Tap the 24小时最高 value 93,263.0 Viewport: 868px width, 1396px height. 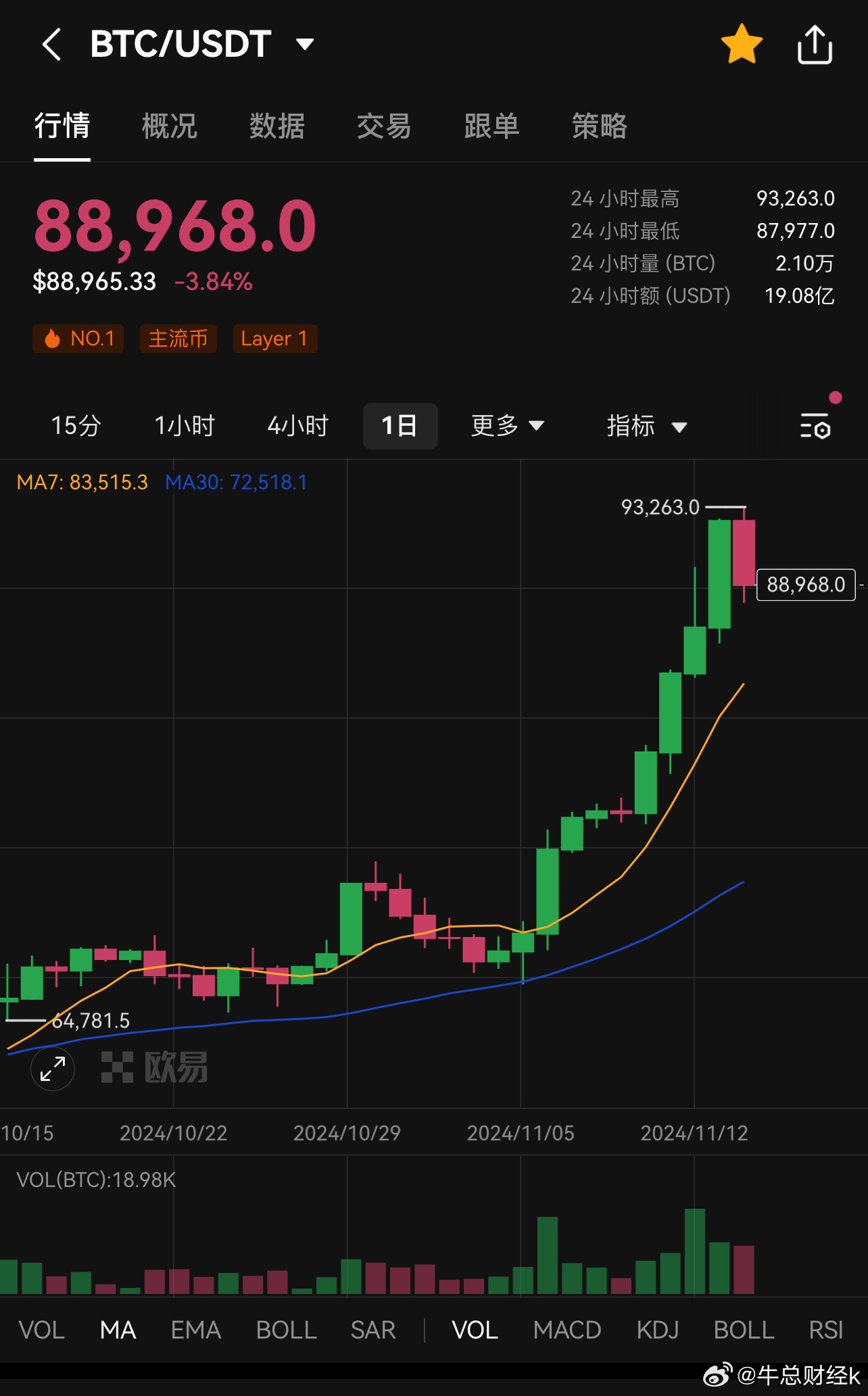796,198
